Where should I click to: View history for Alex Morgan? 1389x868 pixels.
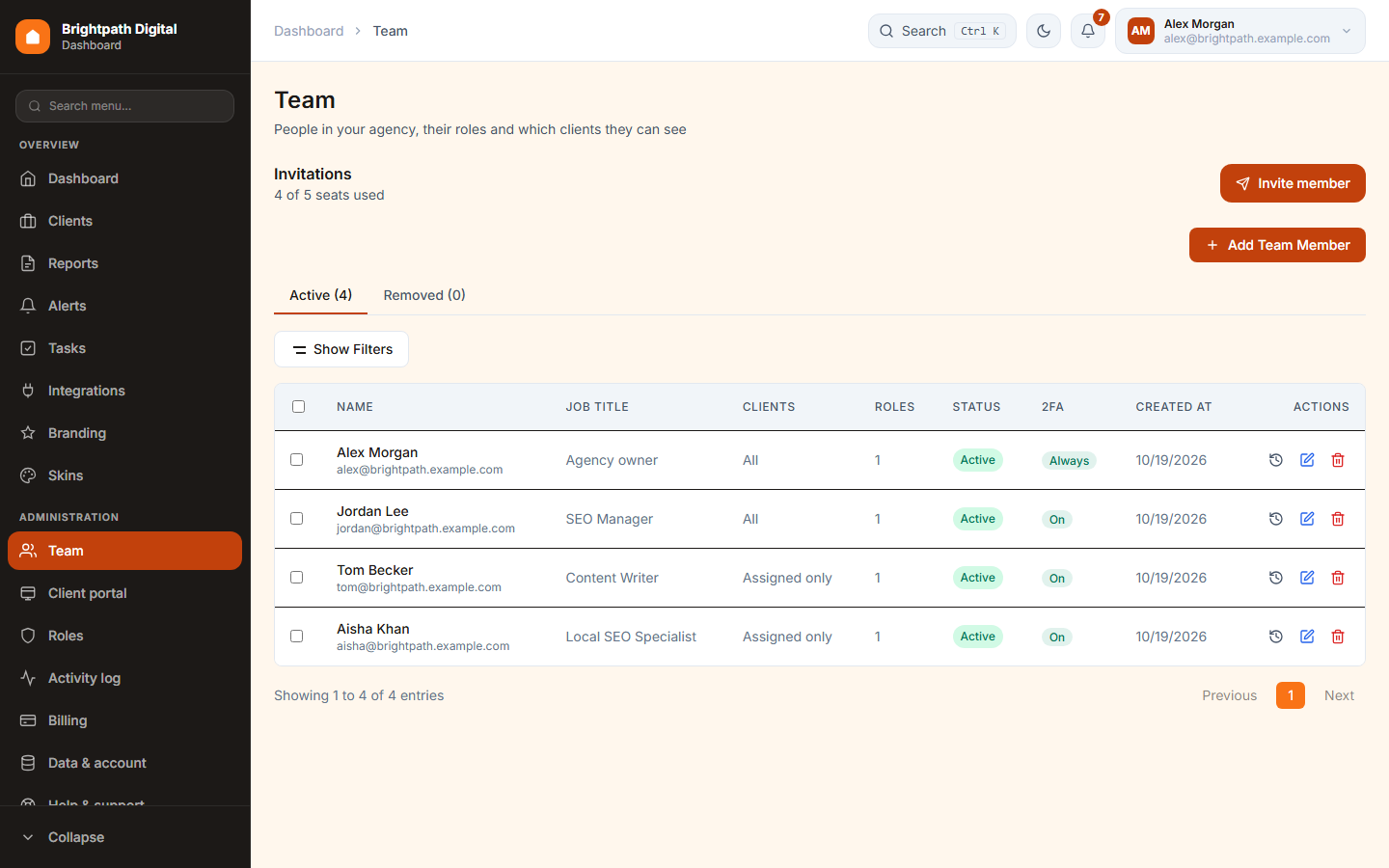tap(1276, 460)
